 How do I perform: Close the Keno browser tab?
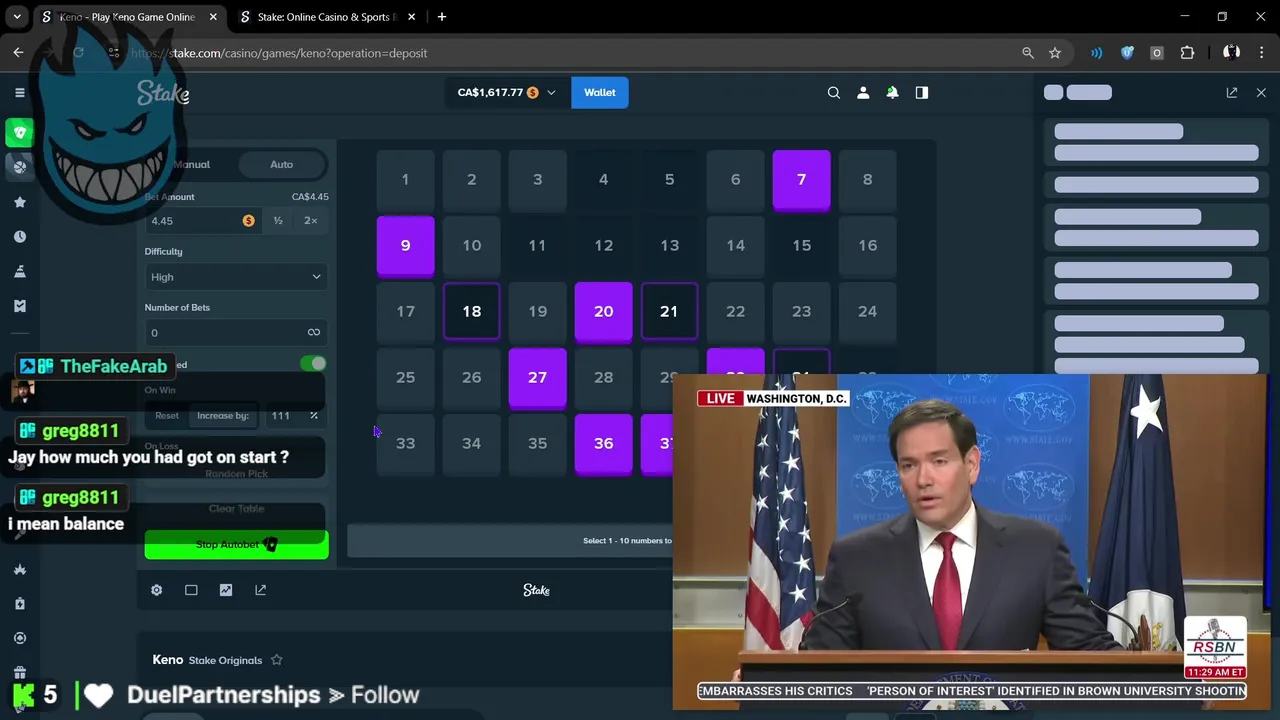pyautogui.click(x=213, y=17)
